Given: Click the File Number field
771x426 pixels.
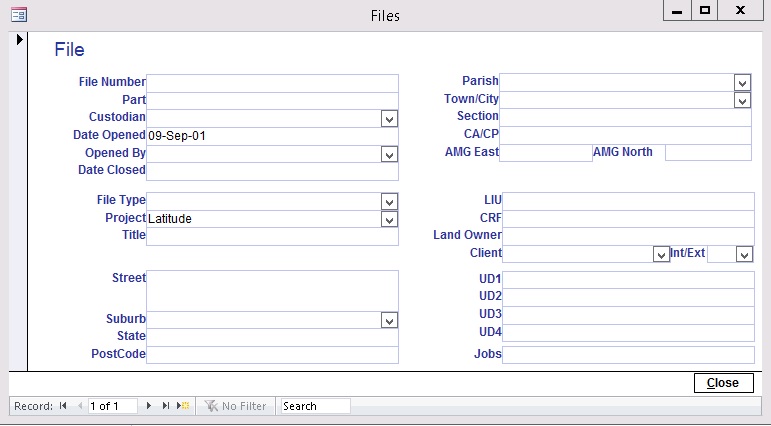Looking at the screenshot, I should click(x=272, y=82).
